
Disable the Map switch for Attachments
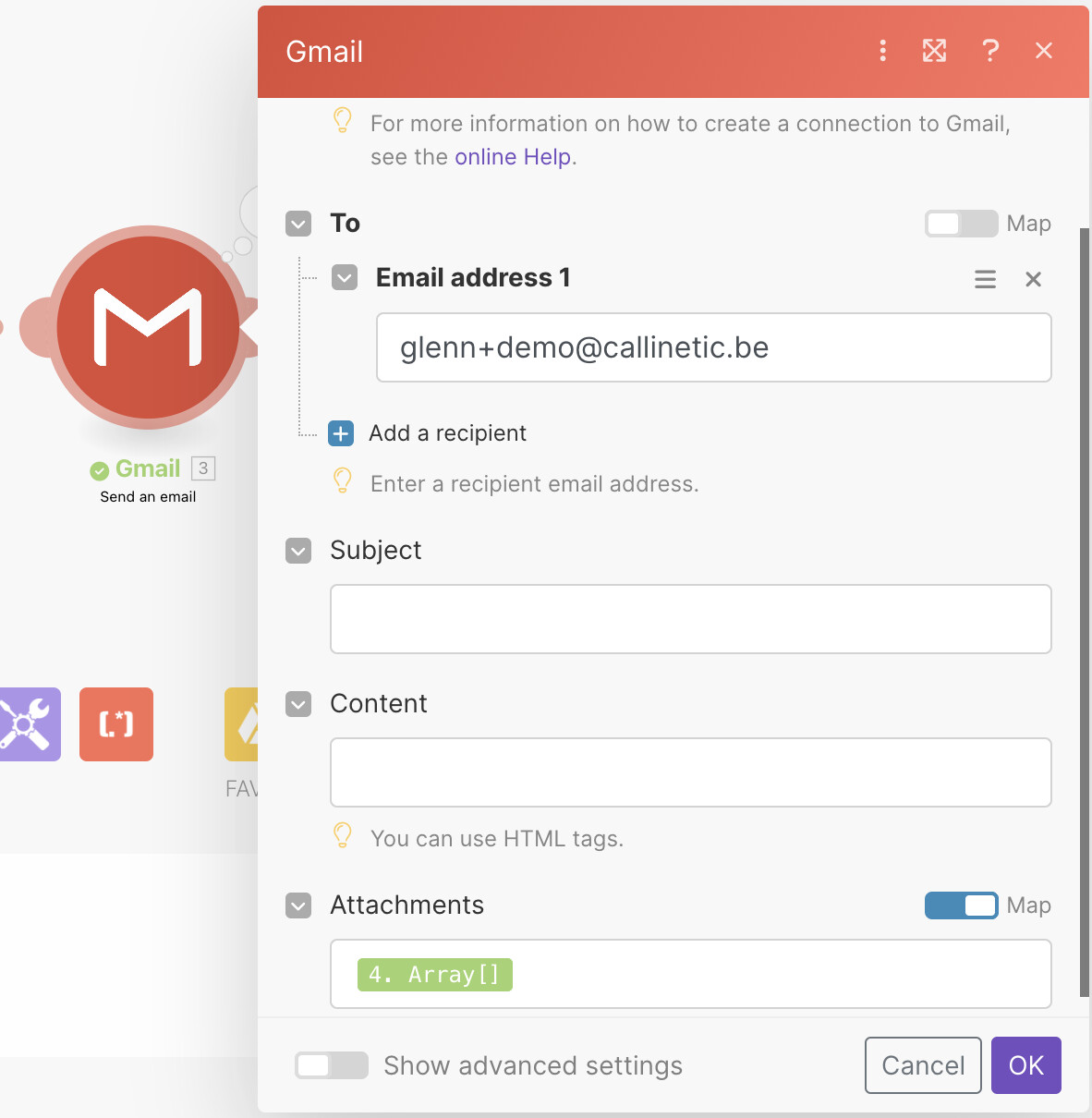pos(962,905)
